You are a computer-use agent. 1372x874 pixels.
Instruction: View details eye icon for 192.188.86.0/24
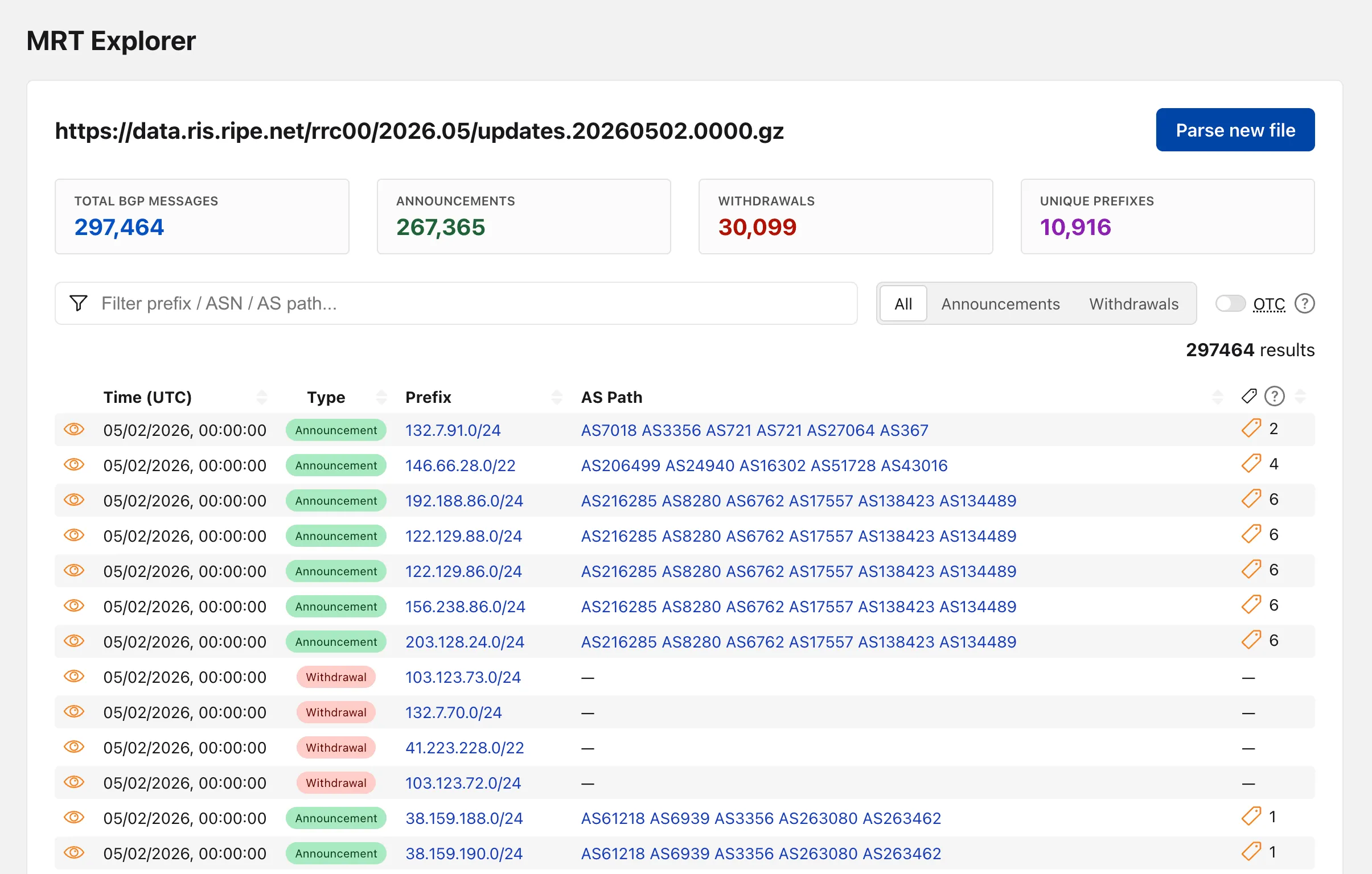tap(74, 500)
